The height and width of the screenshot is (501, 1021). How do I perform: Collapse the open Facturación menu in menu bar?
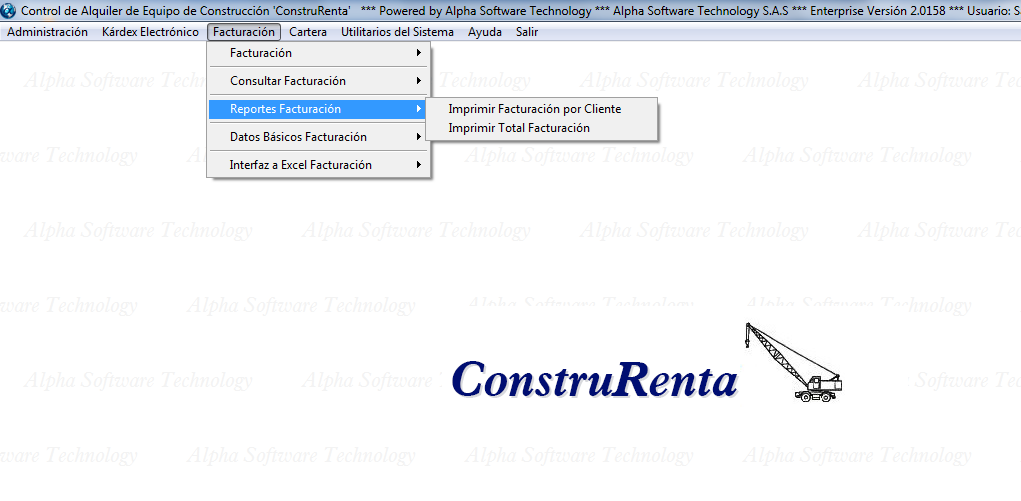click(243, 32)
